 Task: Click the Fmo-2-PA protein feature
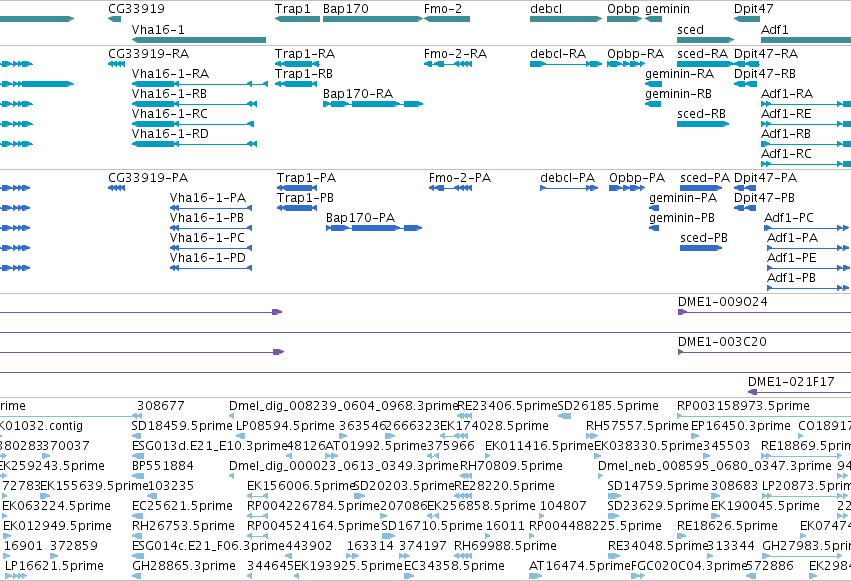(450, 188)
